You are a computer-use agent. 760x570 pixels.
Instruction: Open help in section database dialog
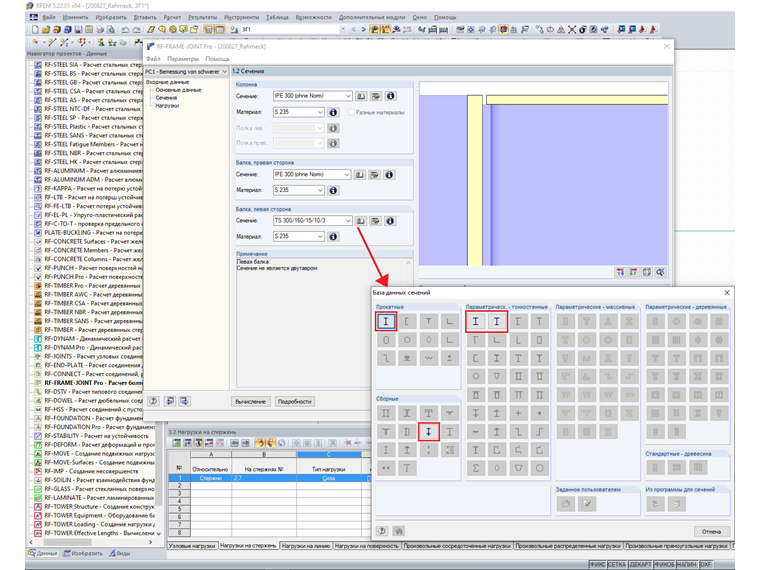click(x=382, y=531)
